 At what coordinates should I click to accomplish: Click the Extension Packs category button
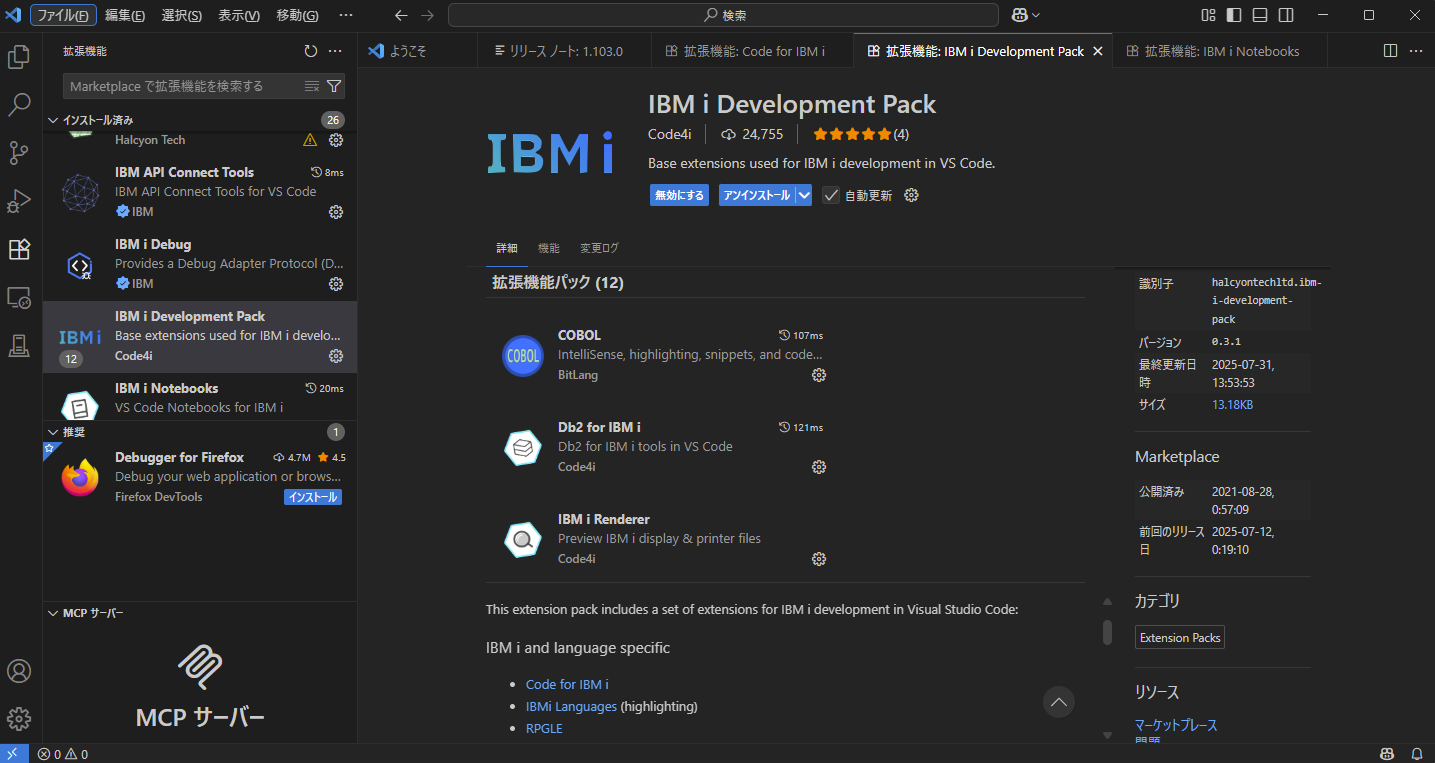pos(1180,637)
